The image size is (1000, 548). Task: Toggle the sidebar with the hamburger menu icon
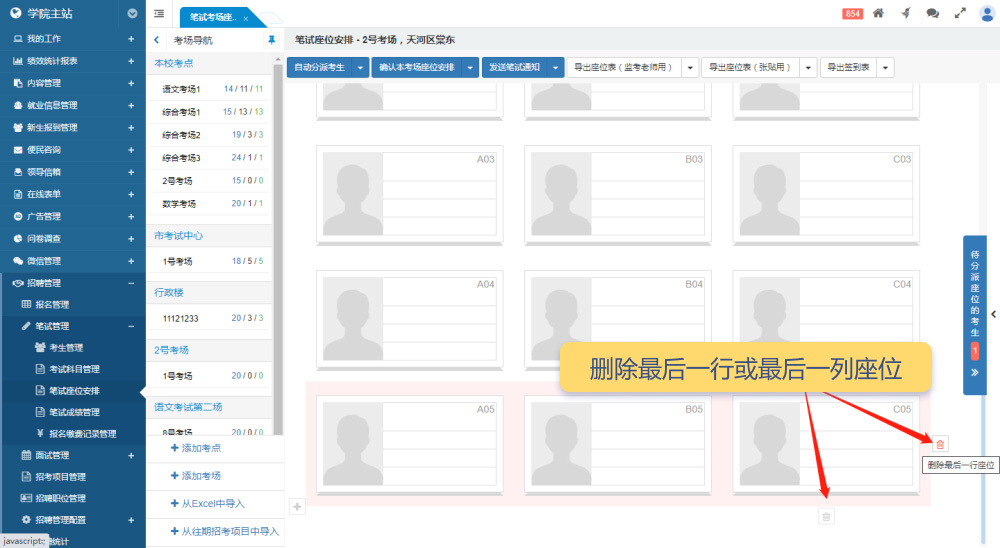tap(160, 14)
